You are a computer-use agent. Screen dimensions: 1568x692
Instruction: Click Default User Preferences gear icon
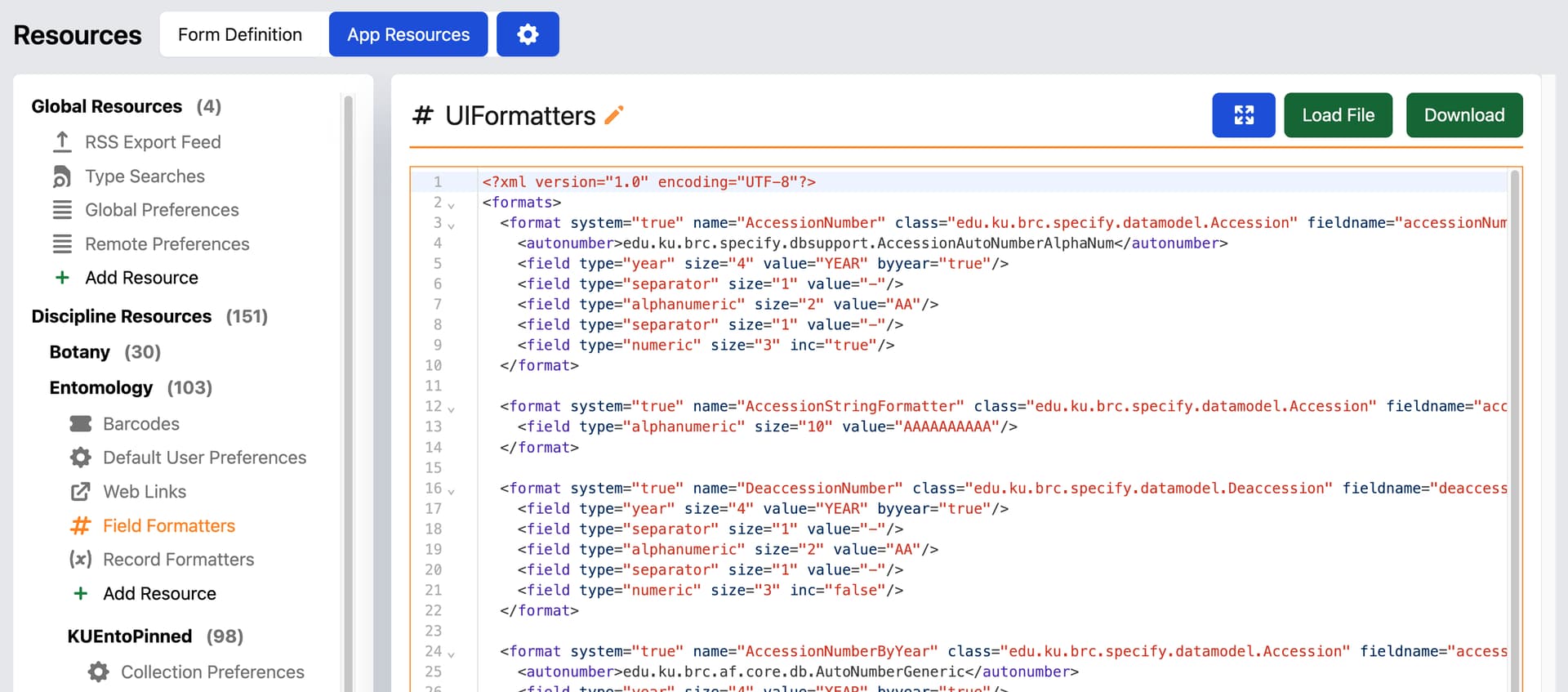81,458
